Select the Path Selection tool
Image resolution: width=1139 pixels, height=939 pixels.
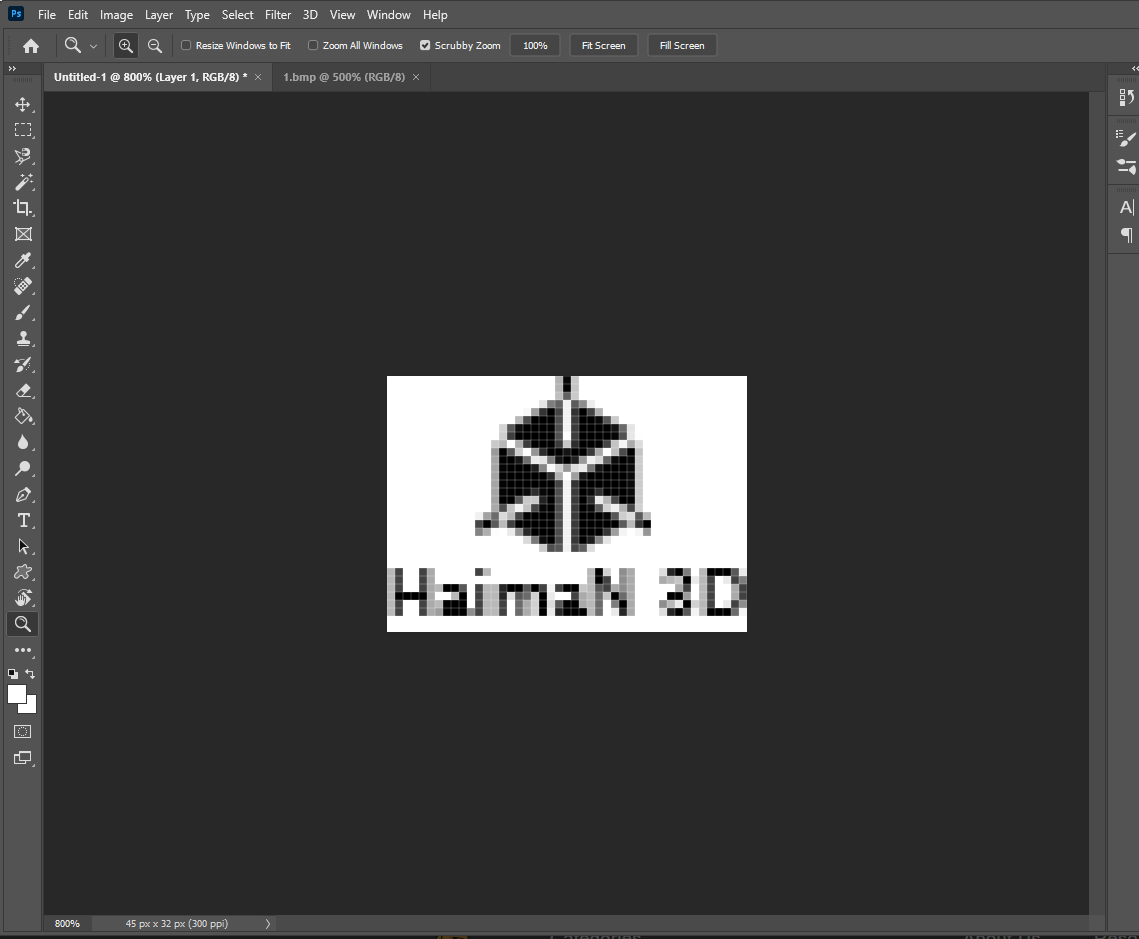(23, 546)
